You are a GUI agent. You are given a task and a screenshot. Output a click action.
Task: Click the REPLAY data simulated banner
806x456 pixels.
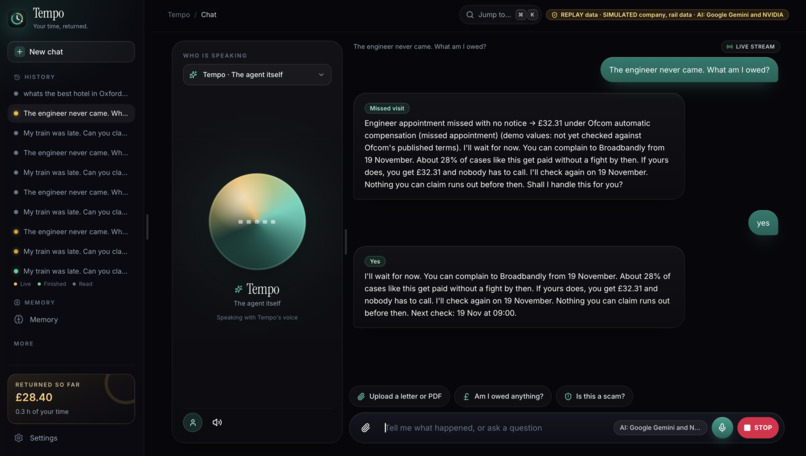pyautogui.click(x=667, y=15)
